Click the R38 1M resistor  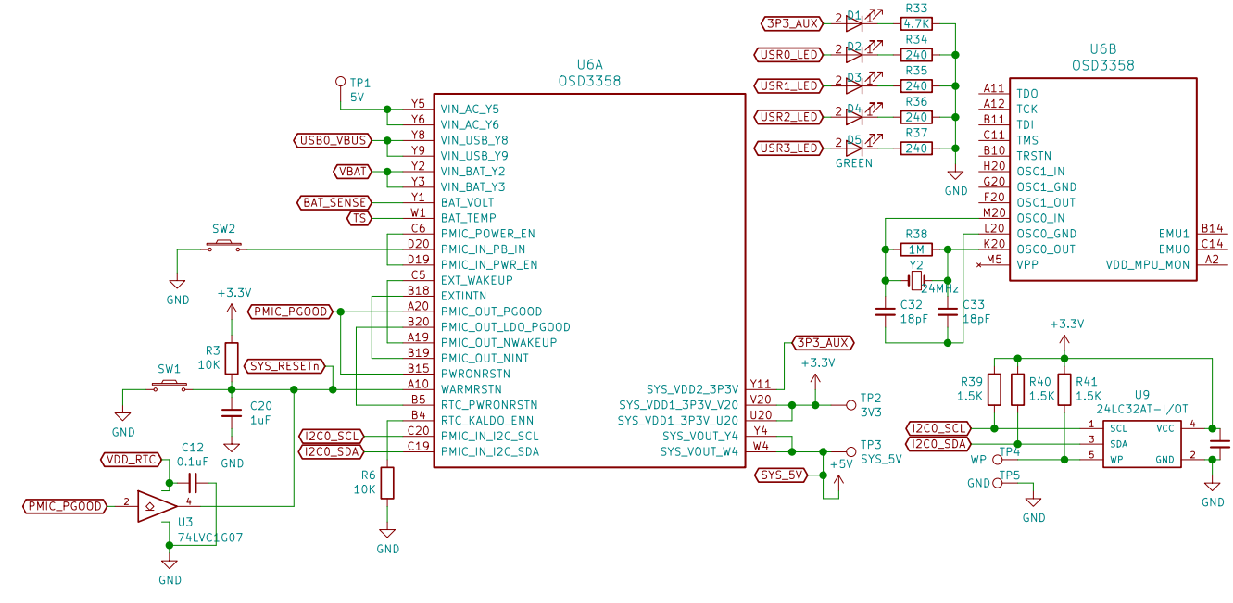916,249
